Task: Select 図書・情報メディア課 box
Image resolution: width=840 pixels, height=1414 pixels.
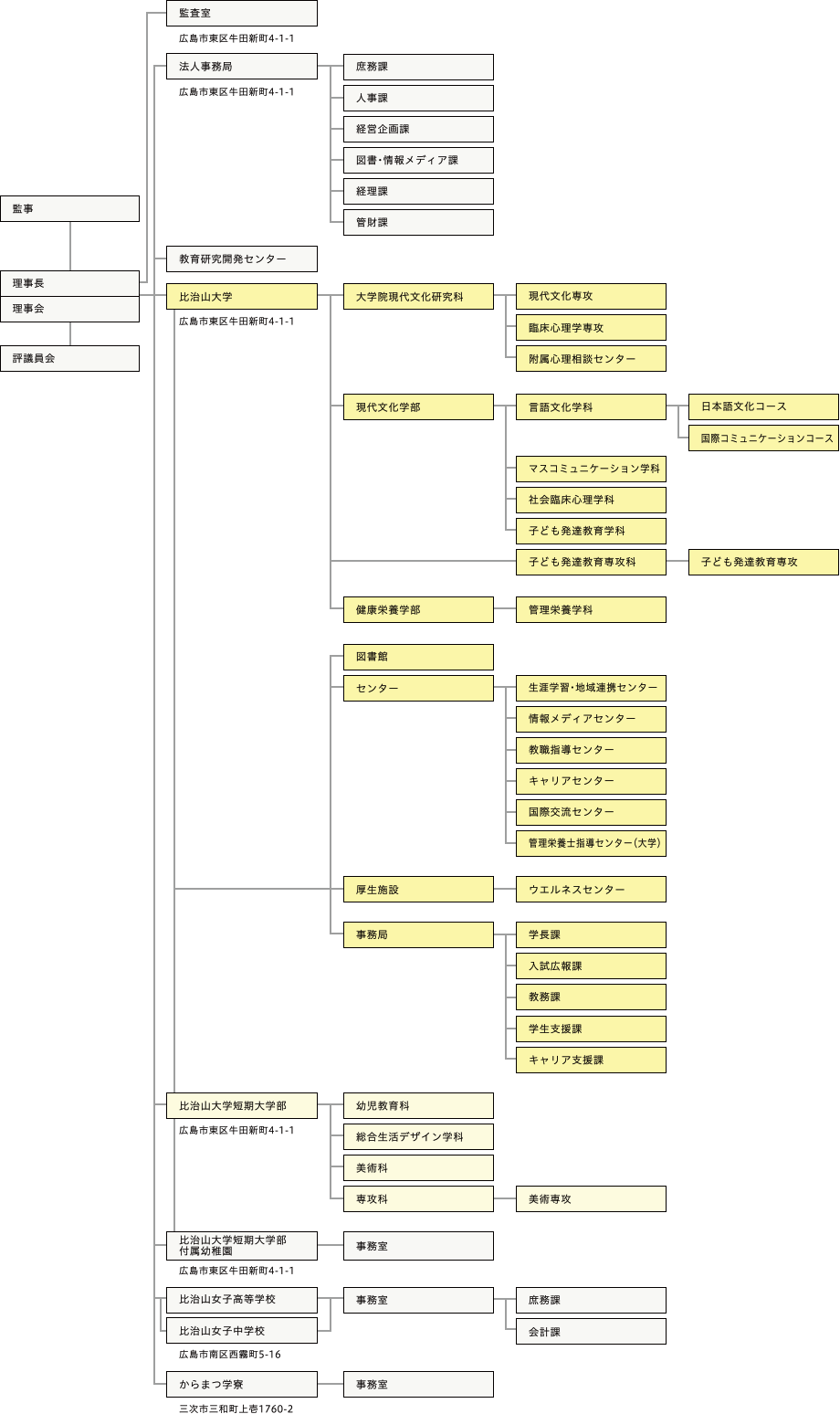Action: tap(418, 160)
